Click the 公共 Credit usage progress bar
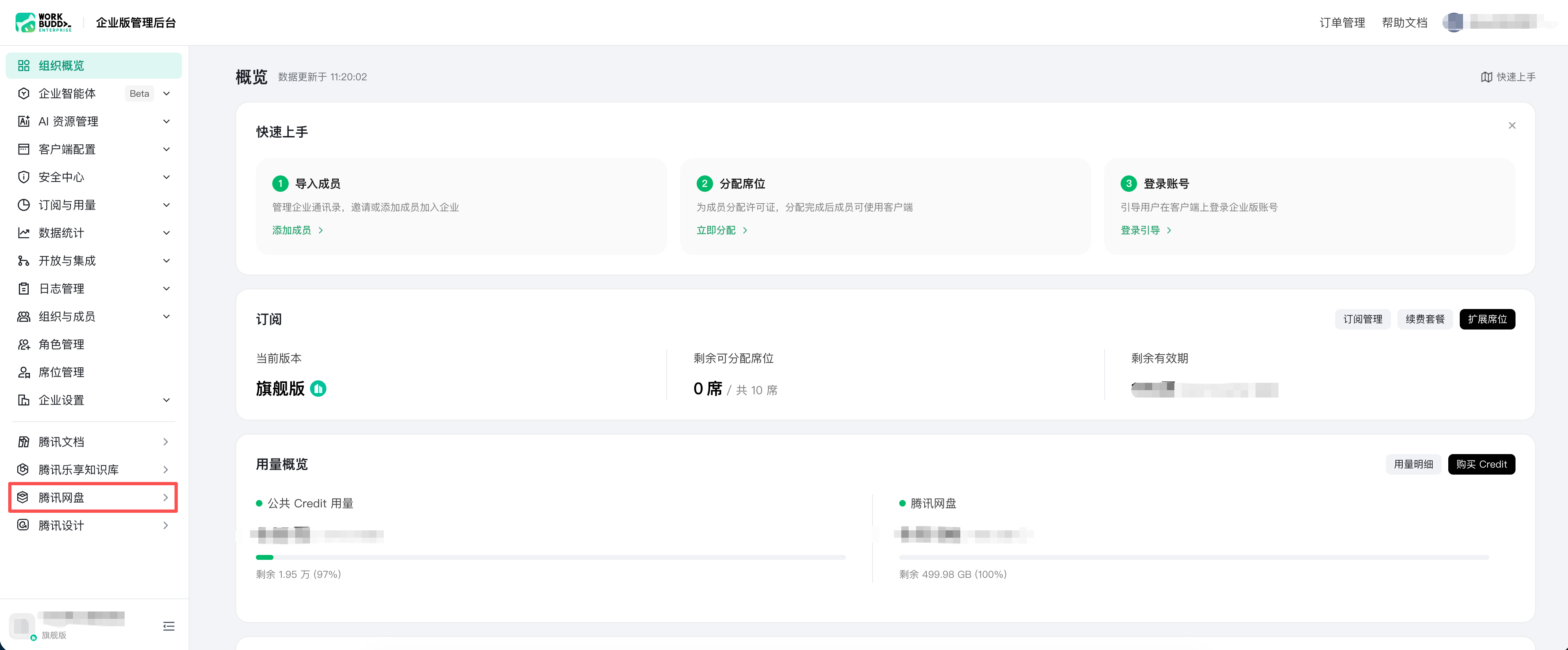Image resolution: width=1568 pixels, height=650 pixels. pos(550,557)
